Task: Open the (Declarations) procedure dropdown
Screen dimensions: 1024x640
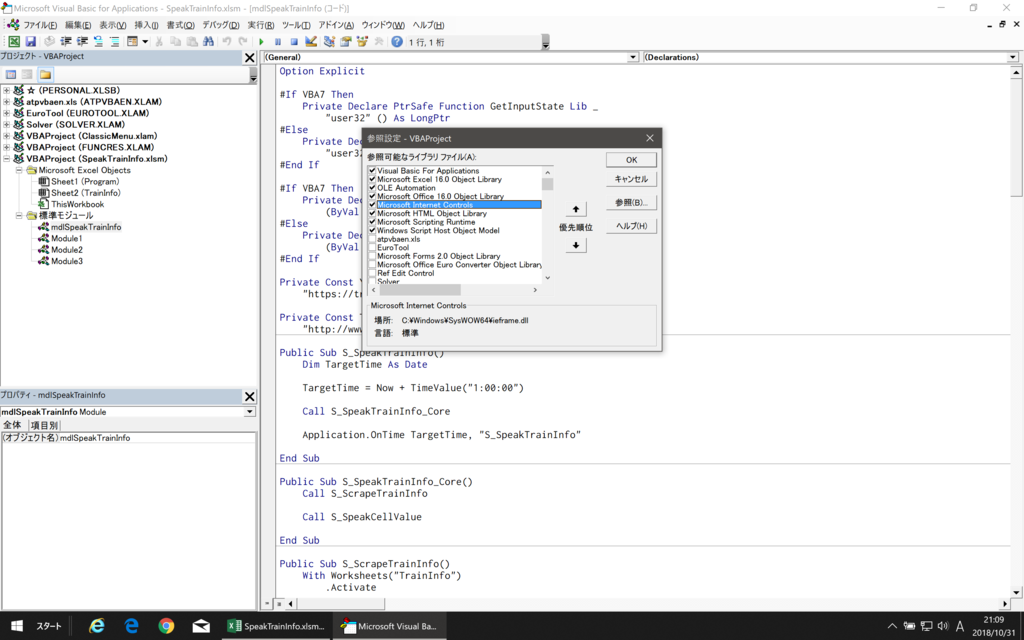Action: point(1012,57)
